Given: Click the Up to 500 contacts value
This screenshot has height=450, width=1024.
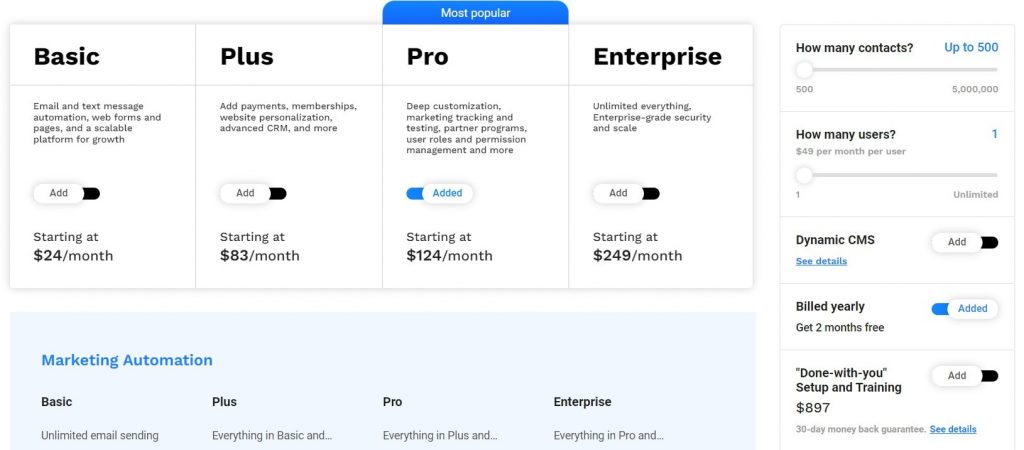Looking at the screenshot, I should pos(971,47).
